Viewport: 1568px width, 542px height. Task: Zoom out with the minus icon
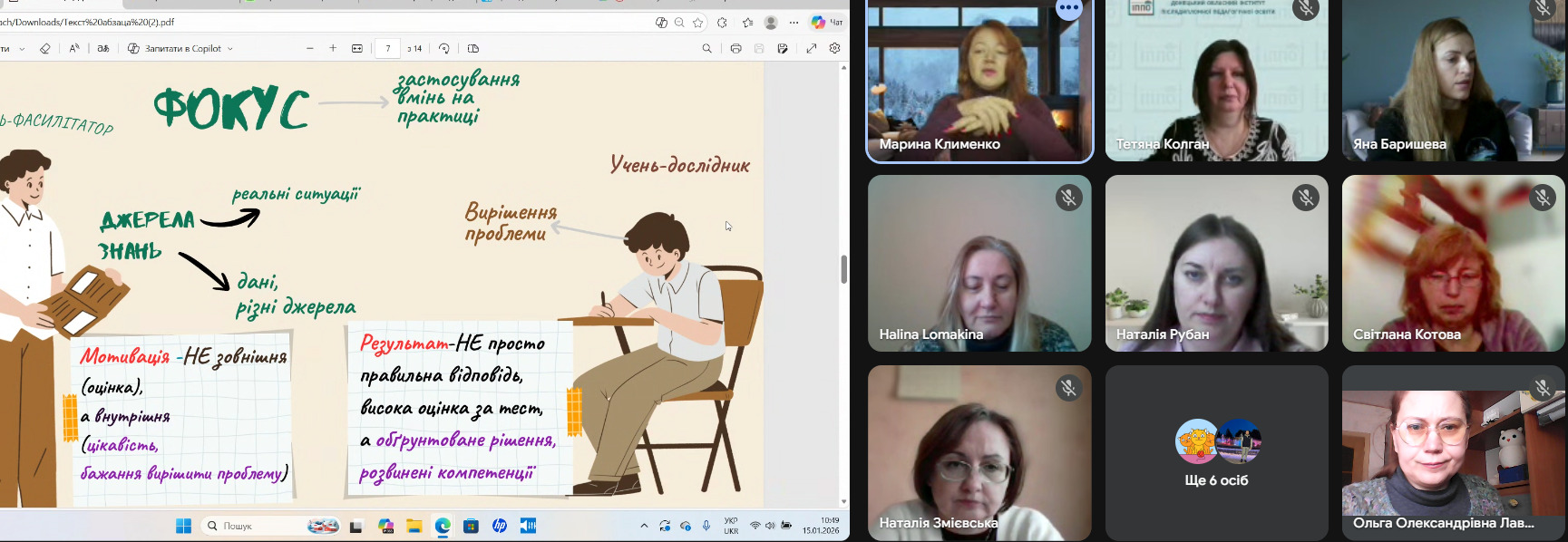(x=310, y=49)
